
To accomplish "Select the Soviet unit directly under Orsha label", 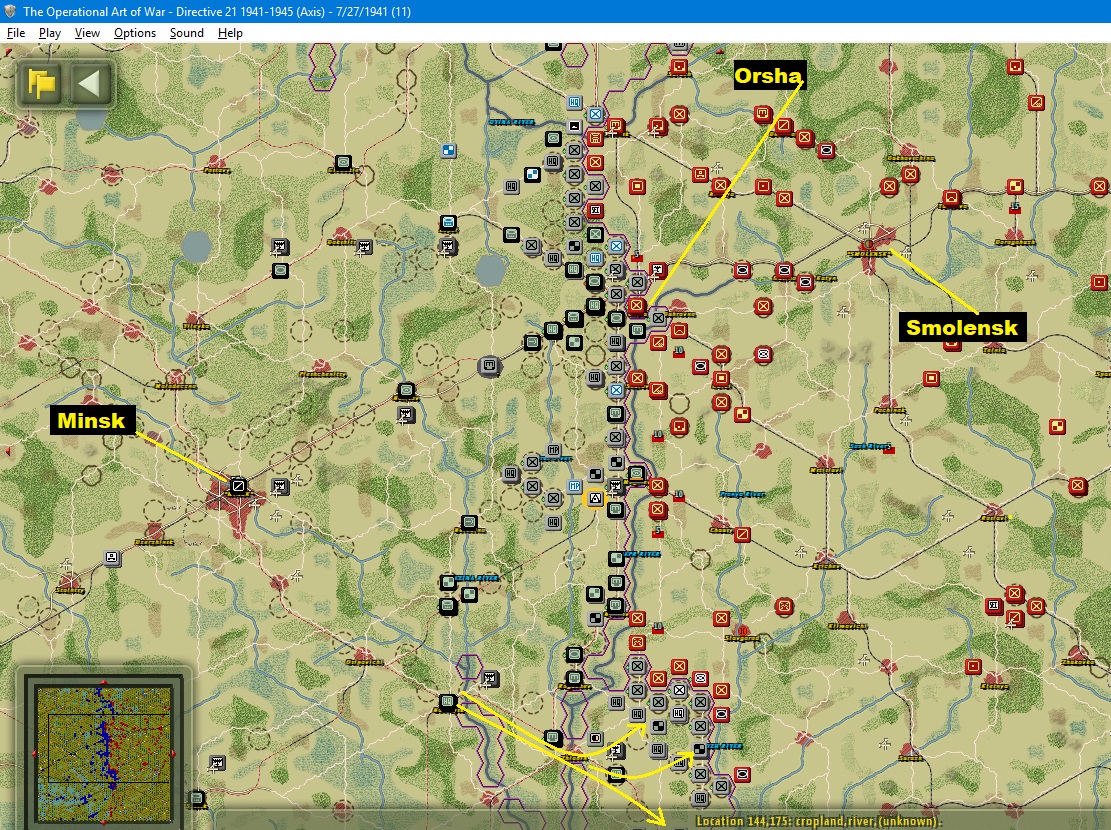I will (762, 113).
